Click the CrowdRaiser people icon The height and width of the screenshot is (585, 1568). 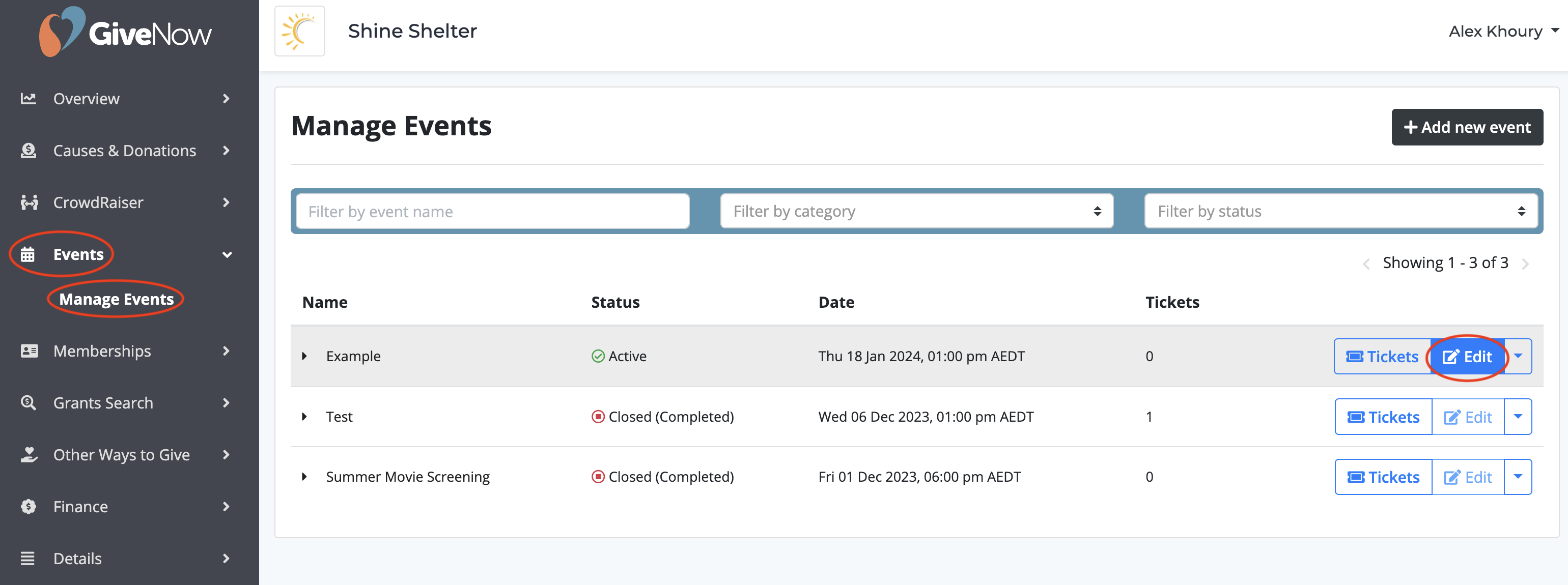pyautogui.click(x=29, y=202)
